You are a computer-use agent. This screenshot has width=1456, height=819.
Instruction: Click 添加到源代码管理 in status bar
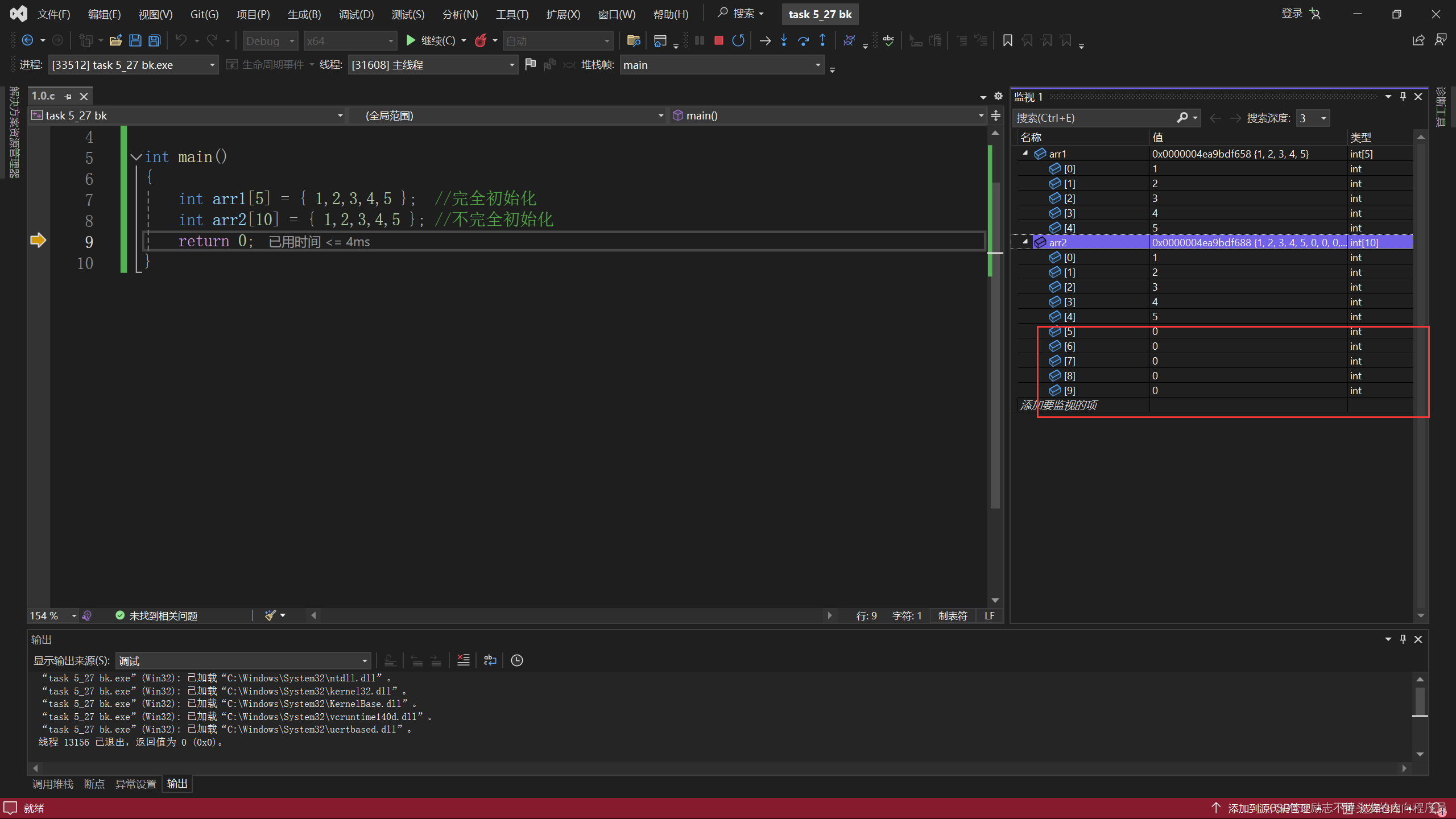(x=1268, y=808)
